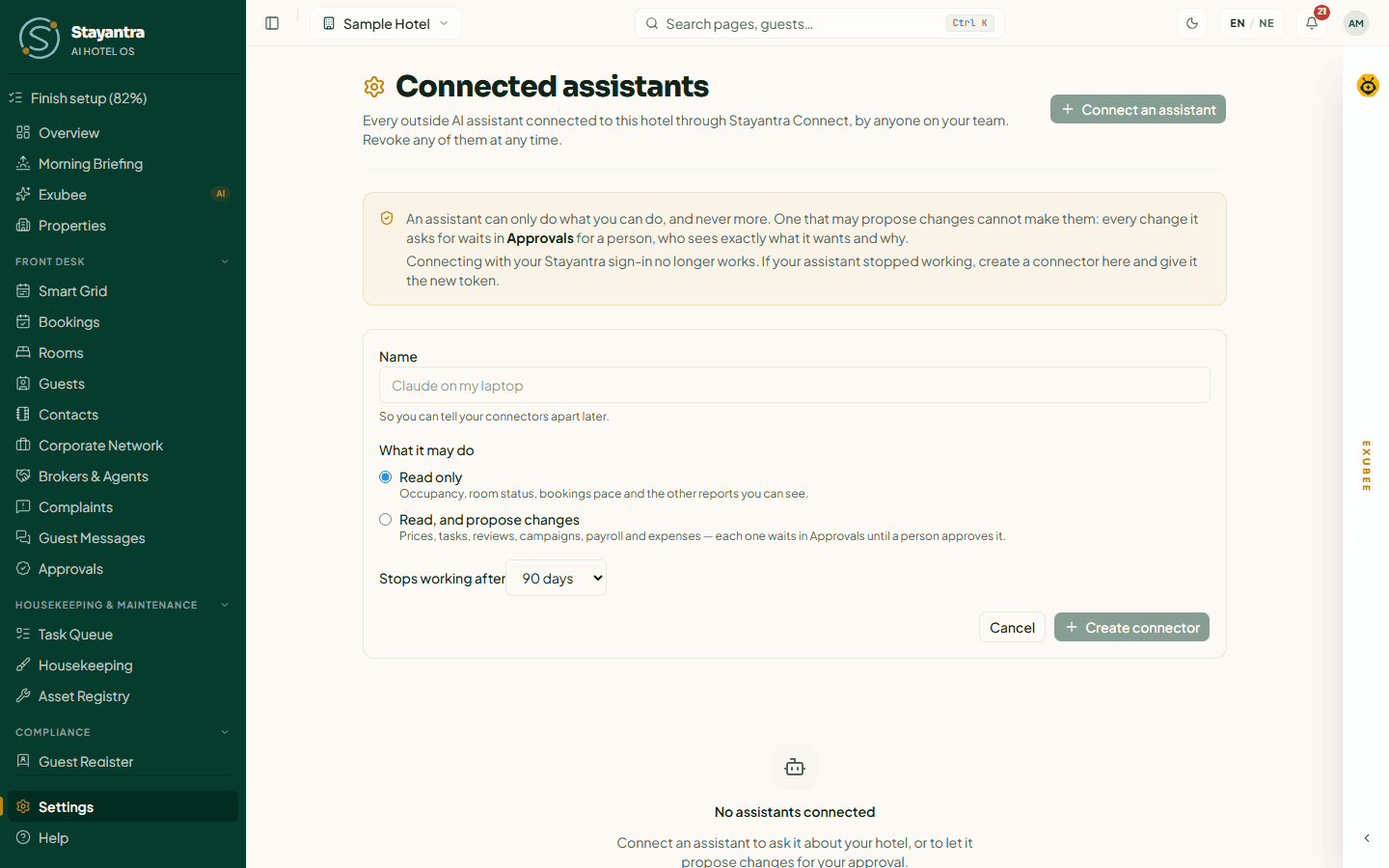The width and height of the screenshot is (1389, 868).
Task: Focus the search pages, guests field
Action: pos(820,23)
